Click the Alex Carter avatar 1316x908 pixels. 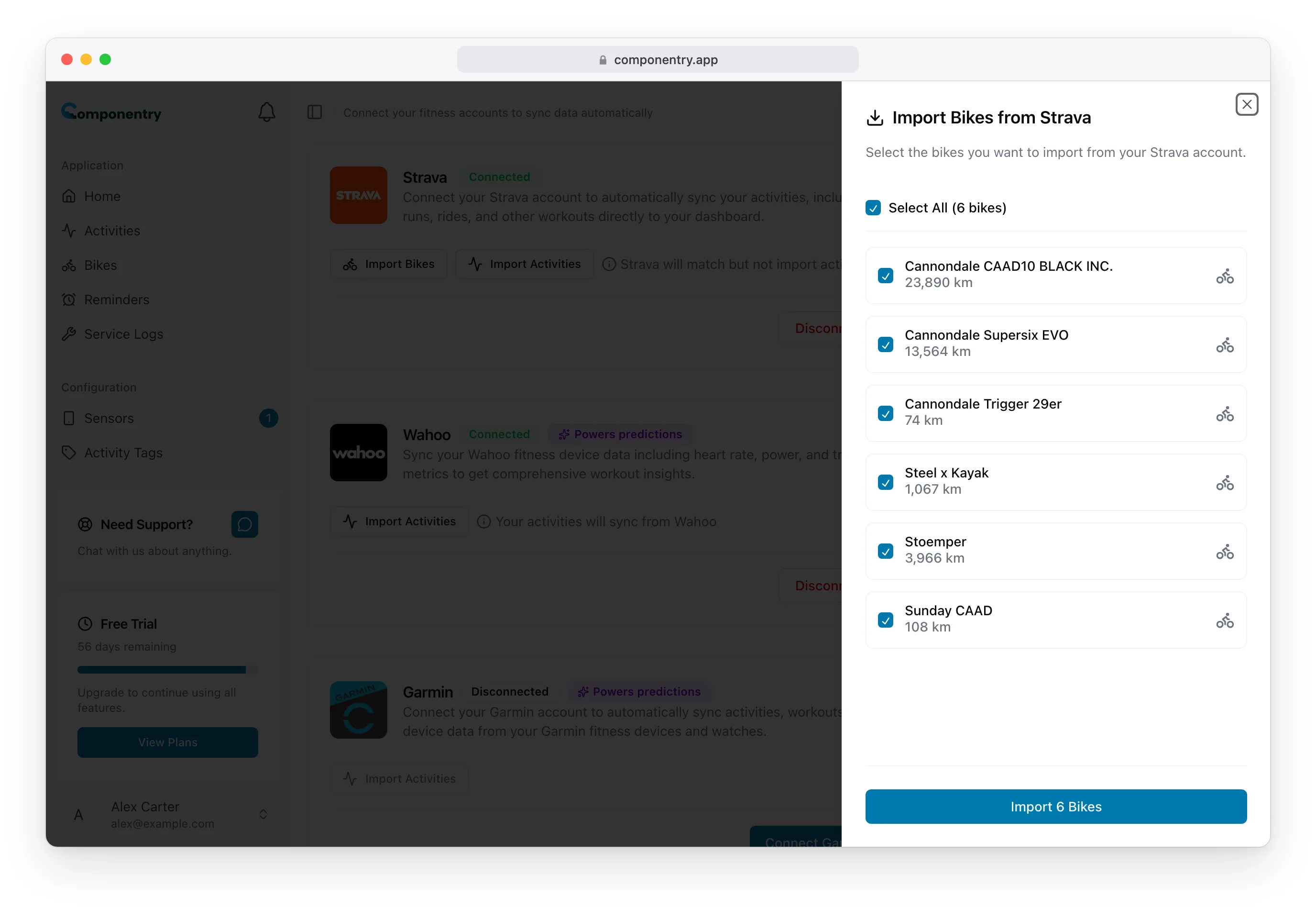(x=78, y=815)
